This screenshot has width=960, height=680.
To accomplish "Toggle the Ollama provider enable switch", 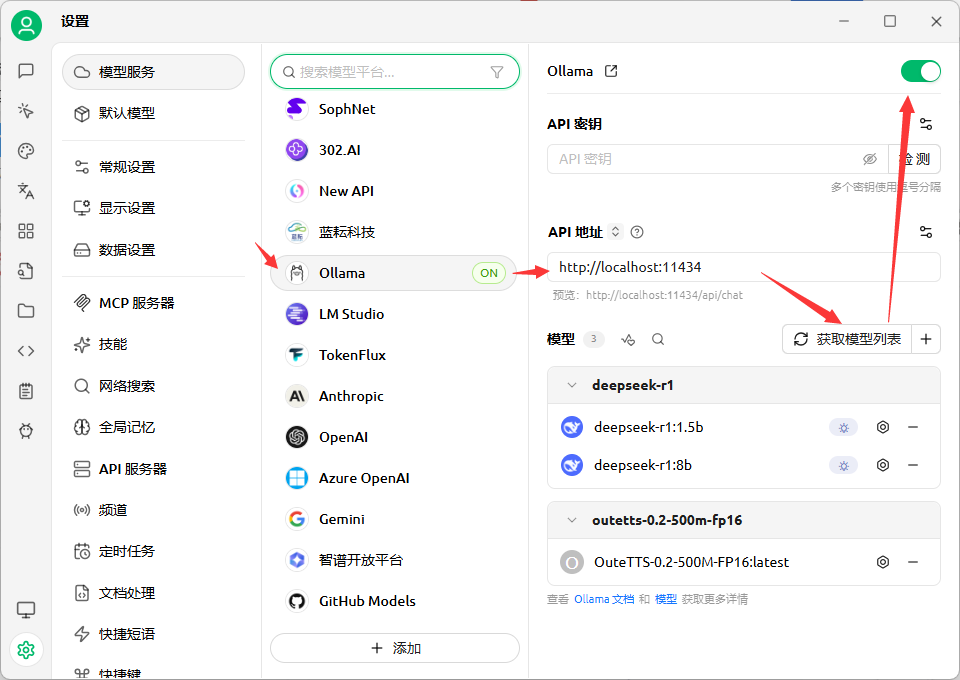I will pos(921,72).
